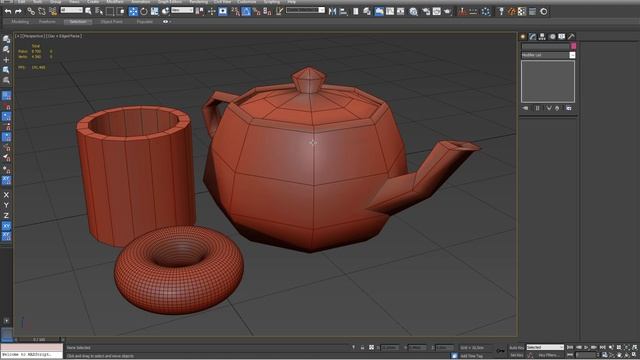Open the Create command panel tab
The width and height of the screenshot is (640, 360).
click(523, 37)
